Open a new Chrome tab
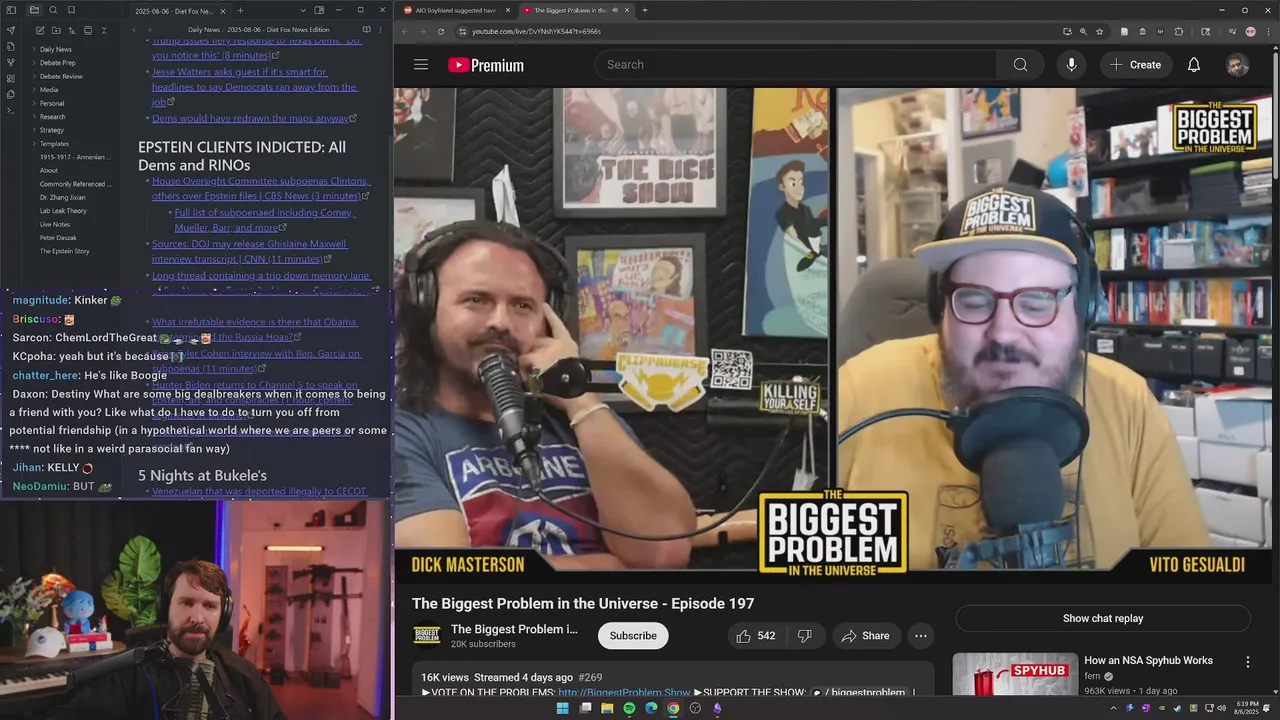 pyautogui.click(x=644, y=10)
